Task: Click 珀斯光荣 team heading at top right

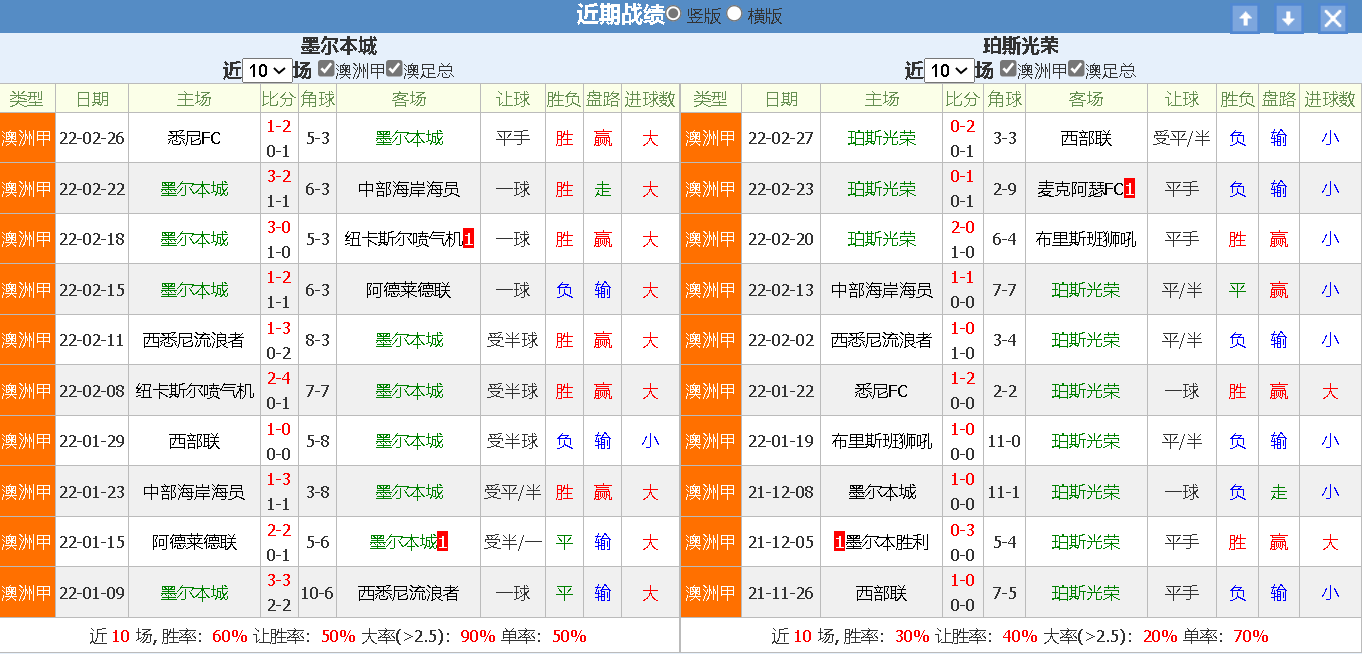Action: tap(1021, 46)
